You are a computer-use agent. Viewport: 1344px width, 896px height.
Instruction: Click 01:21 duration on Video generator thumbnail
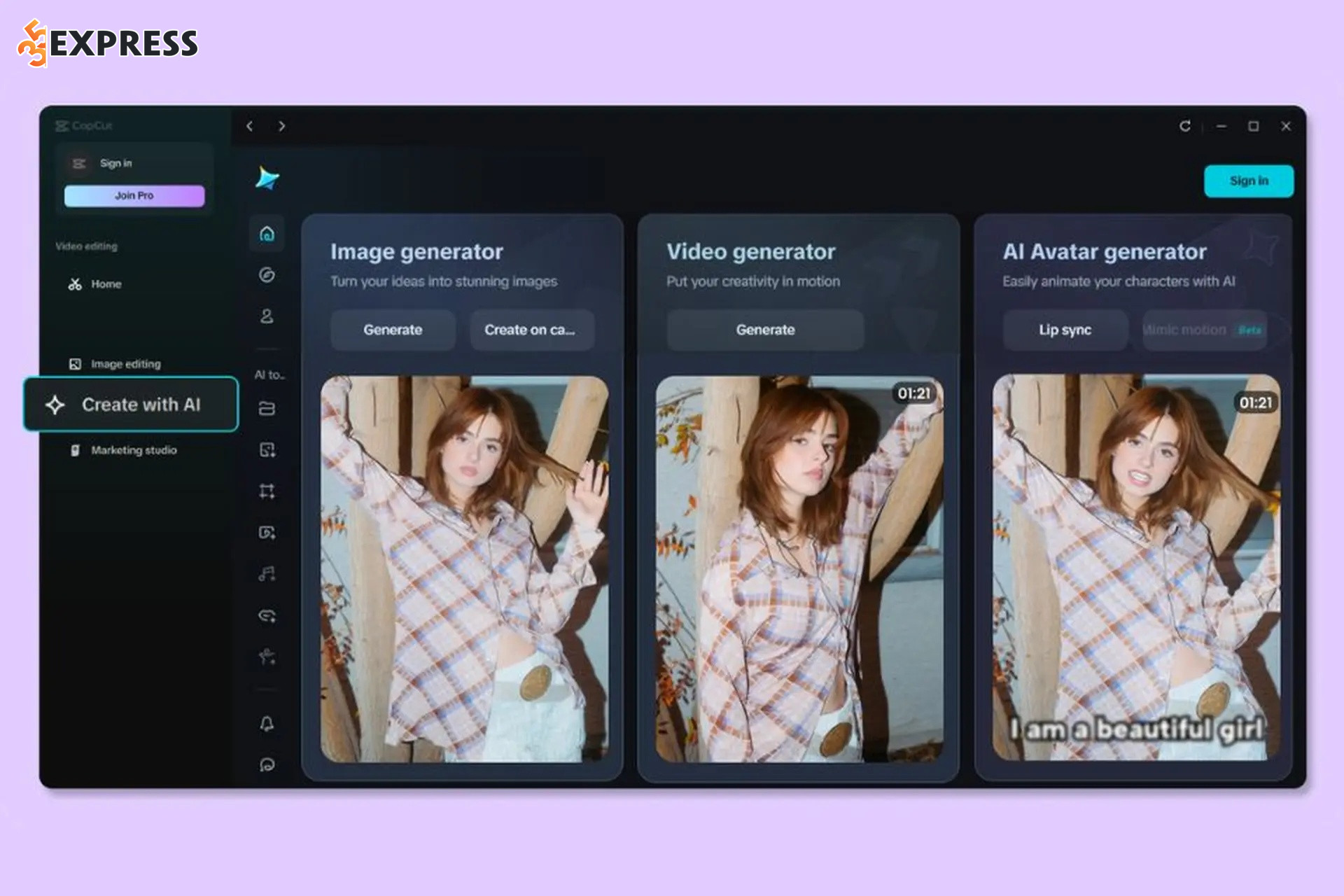pyautogui.click(x=913, y=393)
